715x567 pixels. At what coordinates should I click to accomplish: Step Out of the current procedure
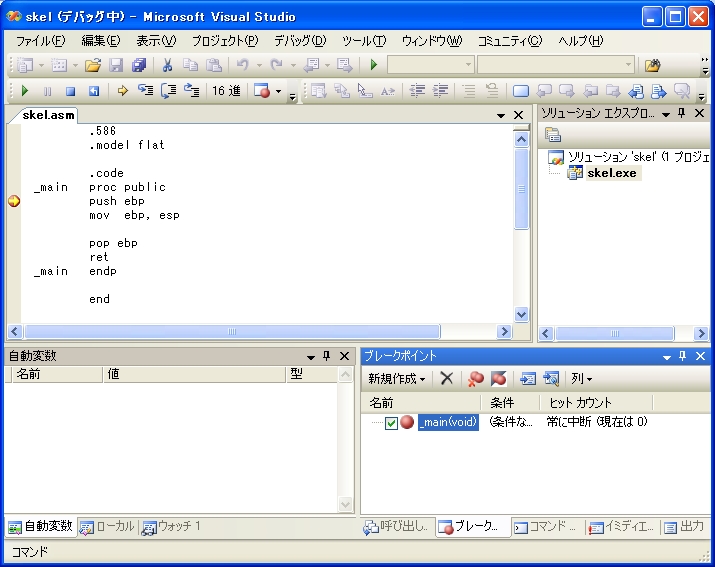pyautogui.click(x=192, y=91)
